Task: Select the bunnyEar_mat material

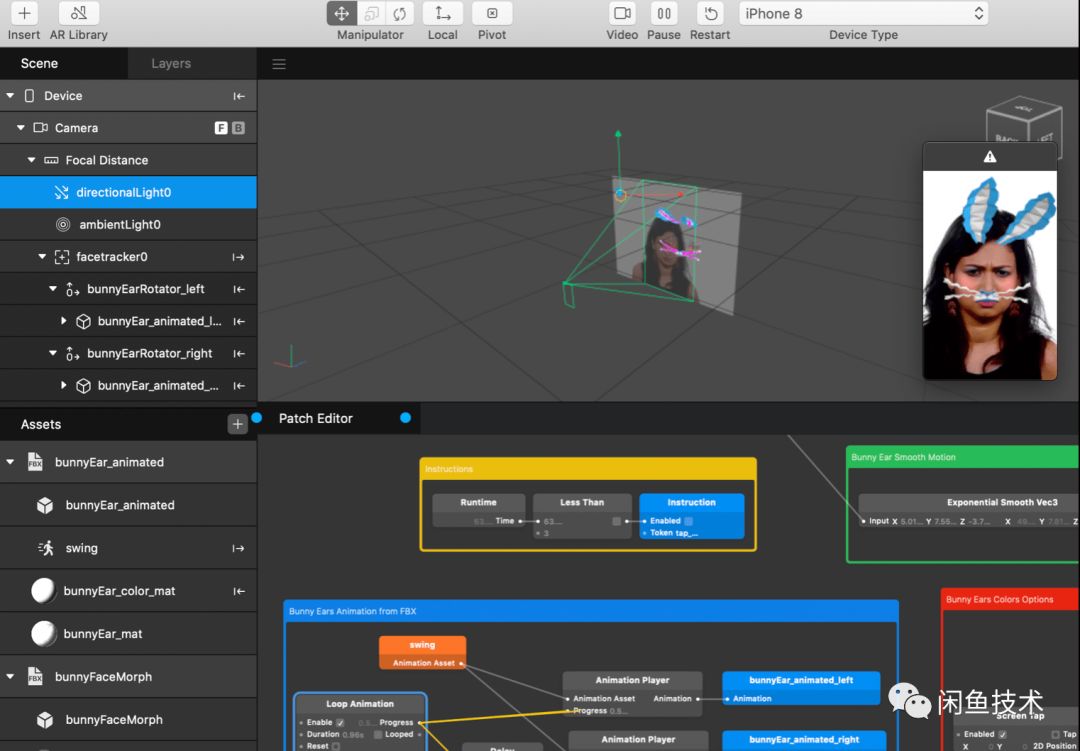Action: (x=128, y=634)
